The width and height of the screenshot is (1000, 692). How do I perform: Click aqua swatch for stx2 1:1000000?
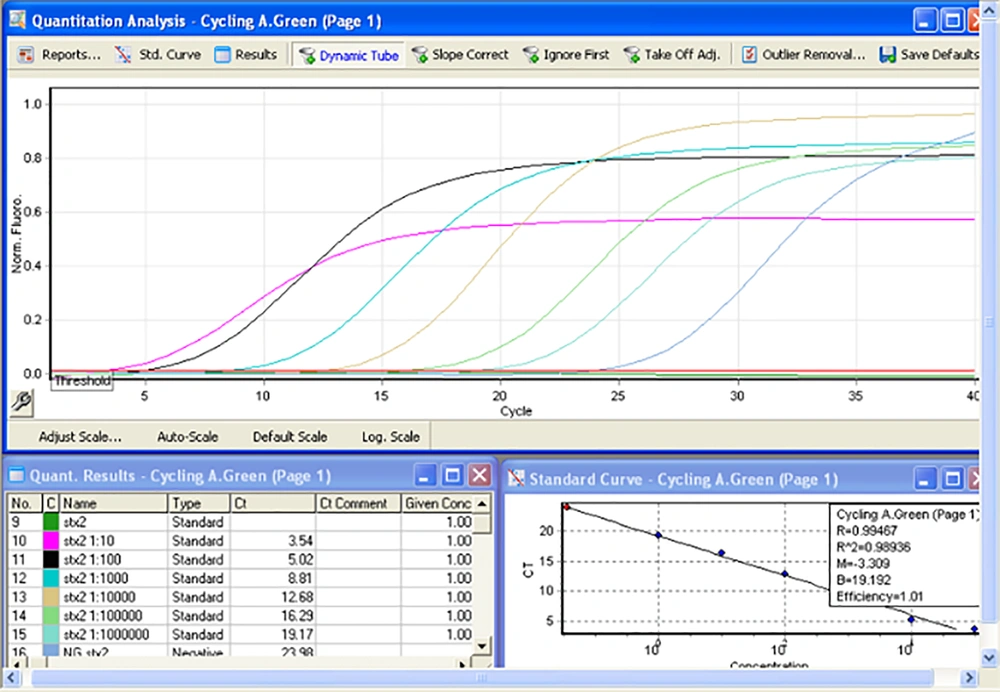pyautogui.click(x=50, y=635)
